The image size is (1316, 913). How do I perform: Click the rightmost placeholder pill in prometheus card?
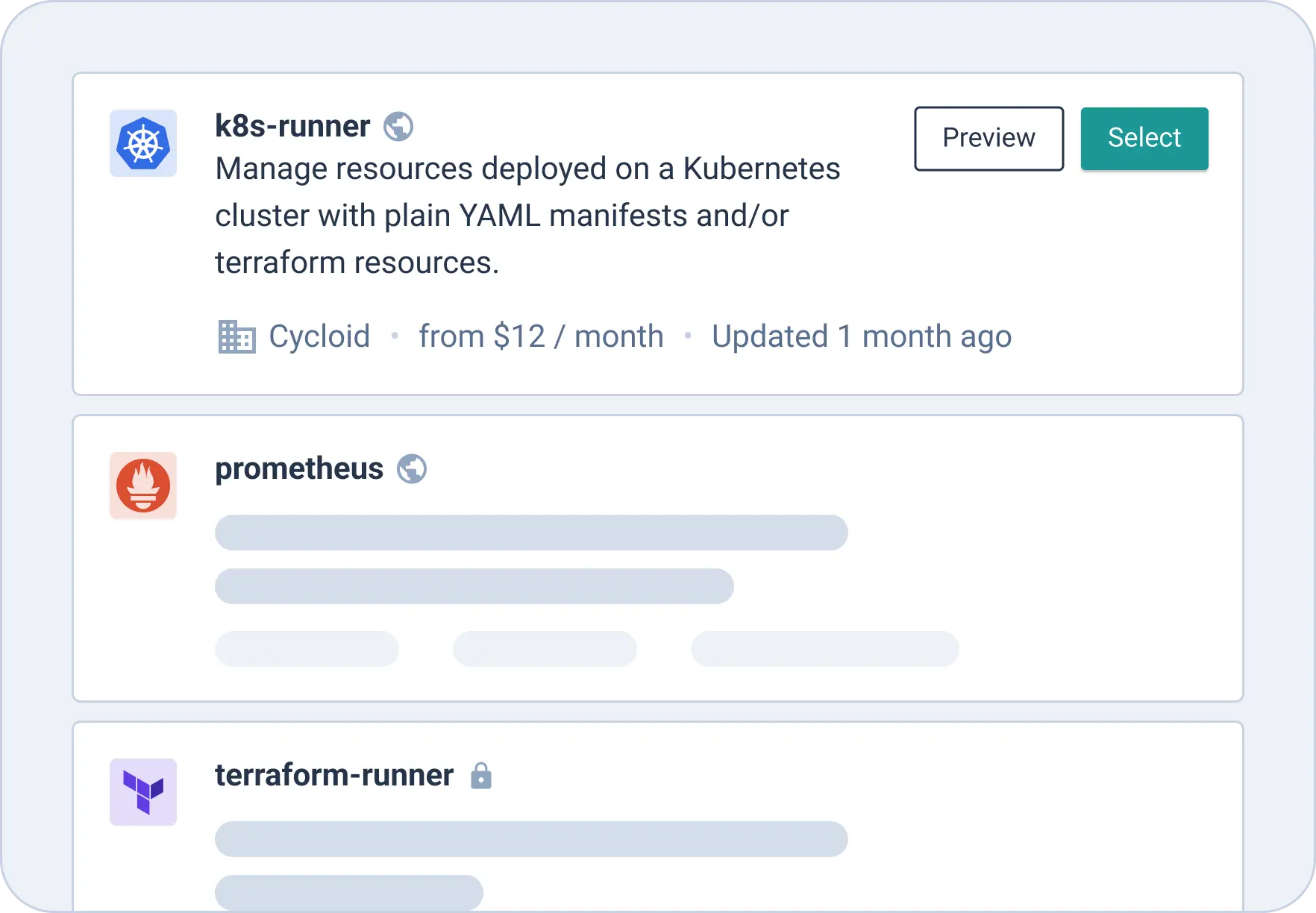click(x=824, y=649)
